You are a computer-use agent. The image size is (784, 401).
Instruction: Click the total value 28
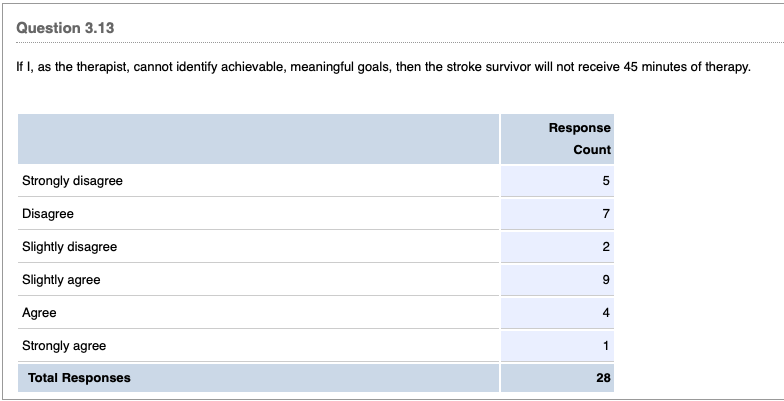click(x=601, y=378)
